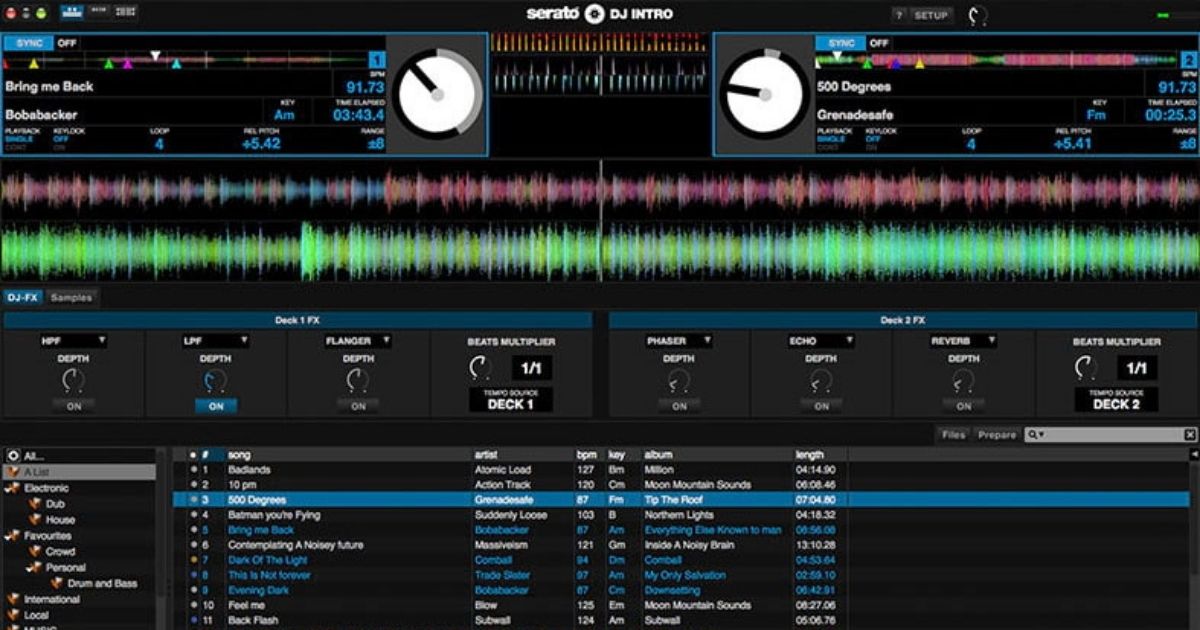The image size is (1200, 630).
Task: Click the deck 2 virtual platter jog wheel
Action: pos(763,95)
